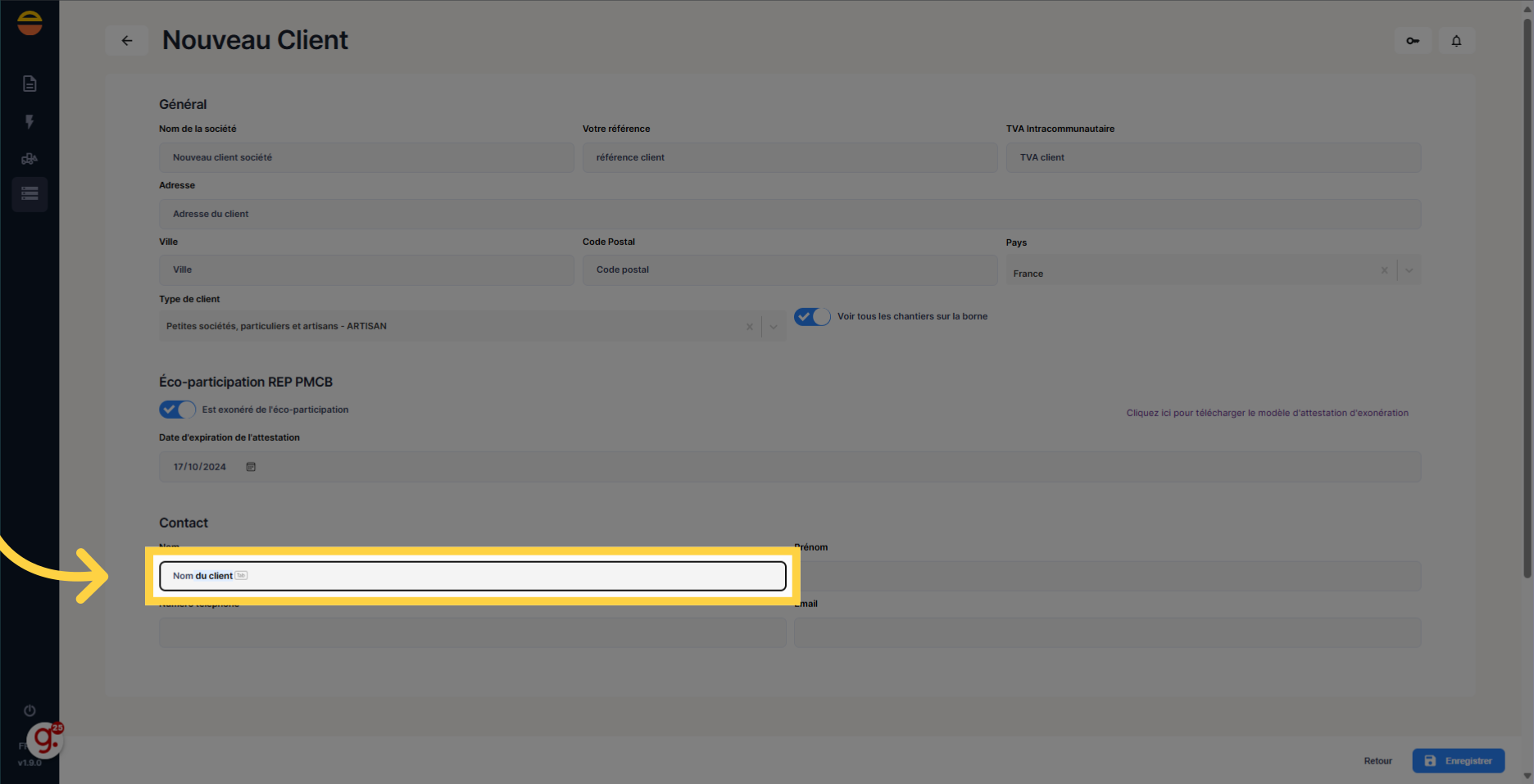This screenshot has width=1534, height=784.
Task: Click the power/logout icon at bottom left
Action: pos(29,710)
